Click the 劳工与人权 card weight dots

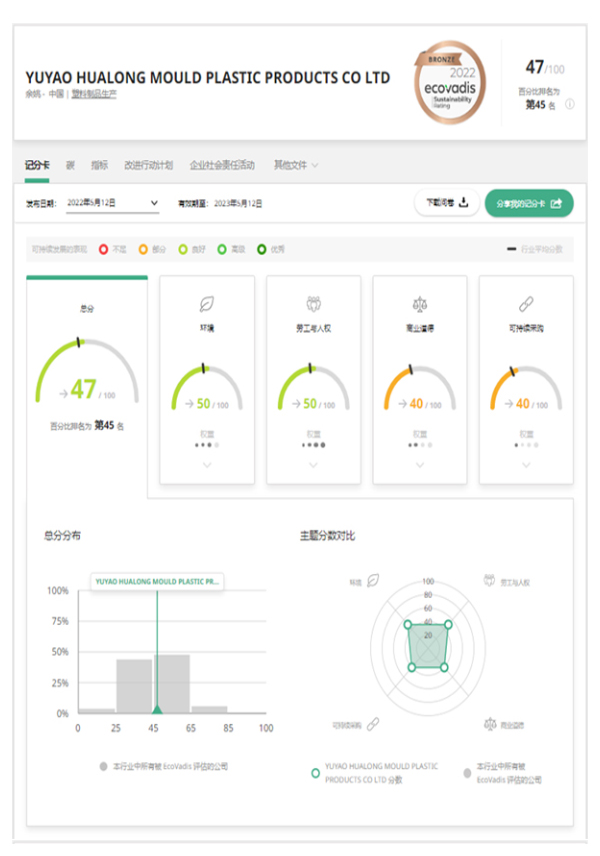[313, 445]
